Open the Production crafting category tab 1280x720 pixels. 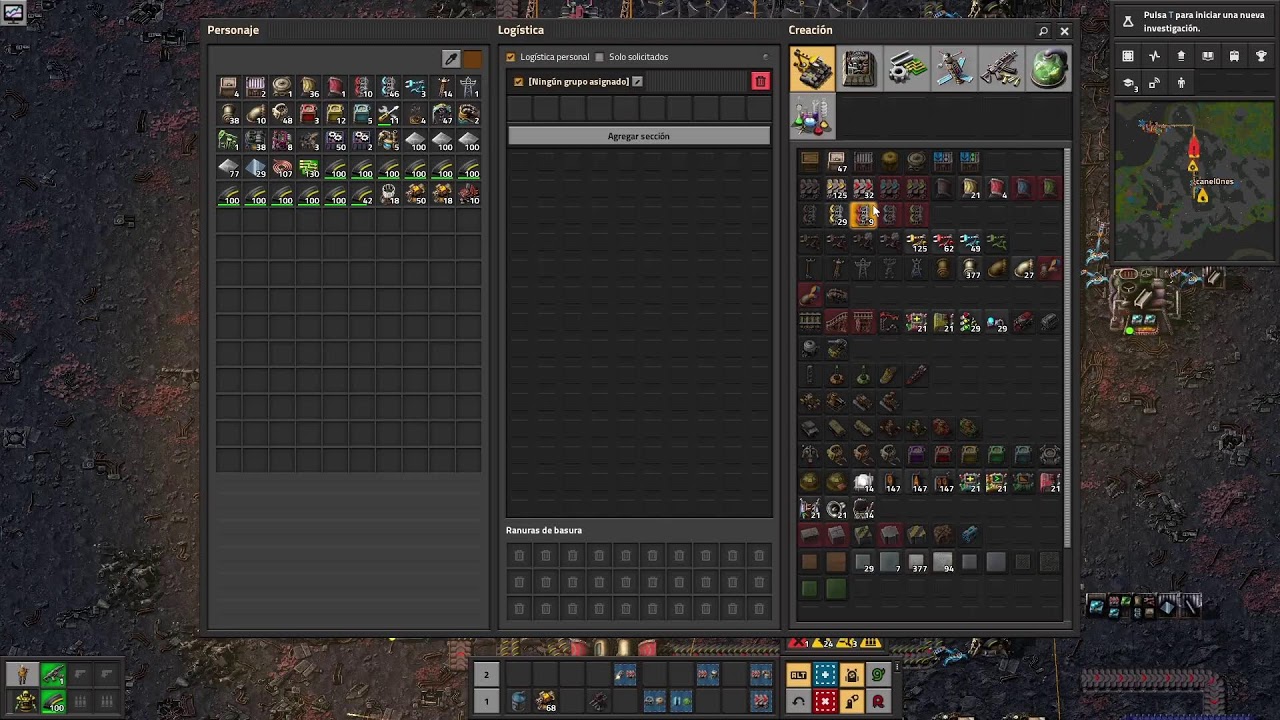point(860,69)
